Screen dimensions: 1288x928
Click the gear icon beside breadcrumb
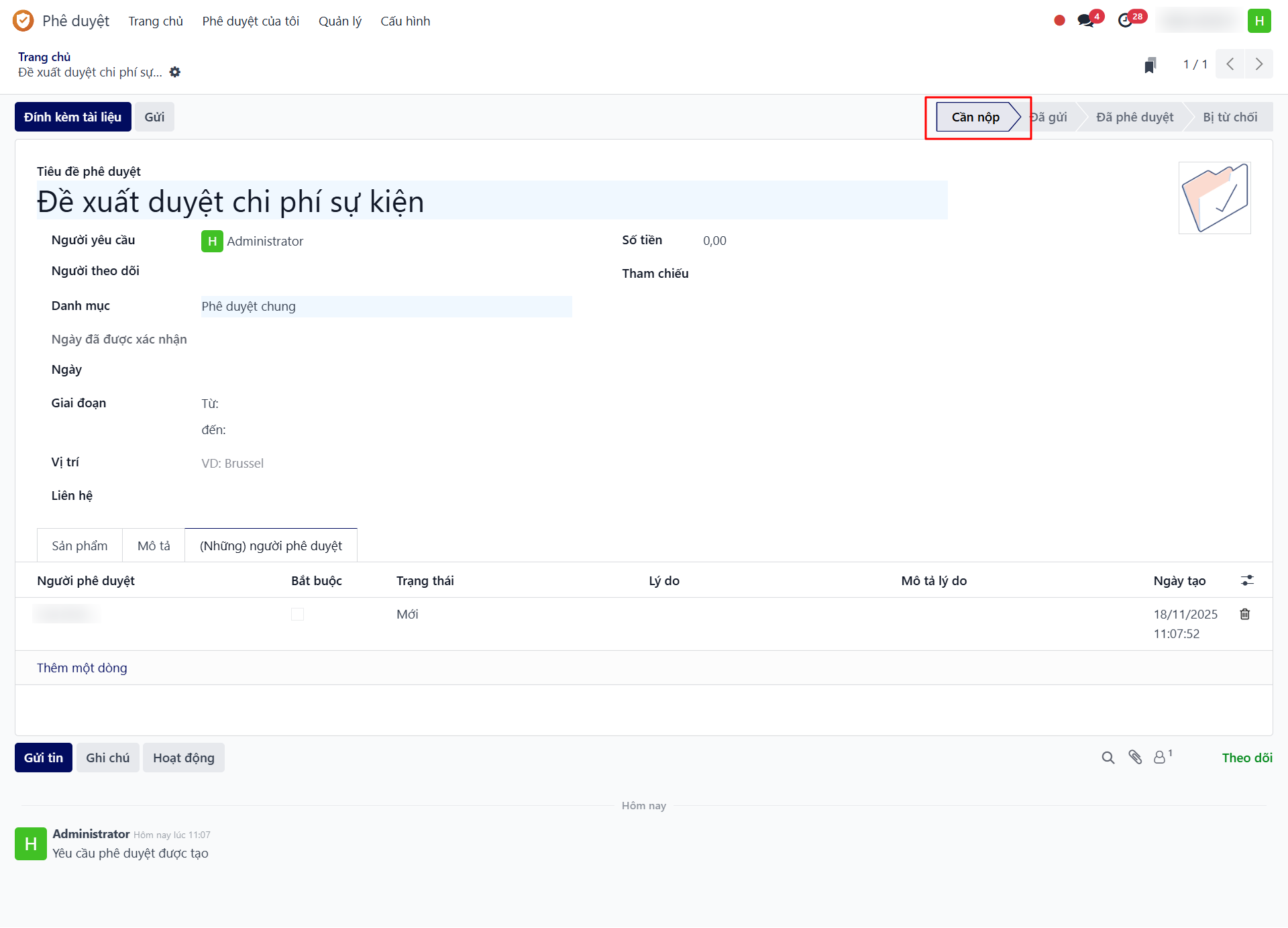175,72
